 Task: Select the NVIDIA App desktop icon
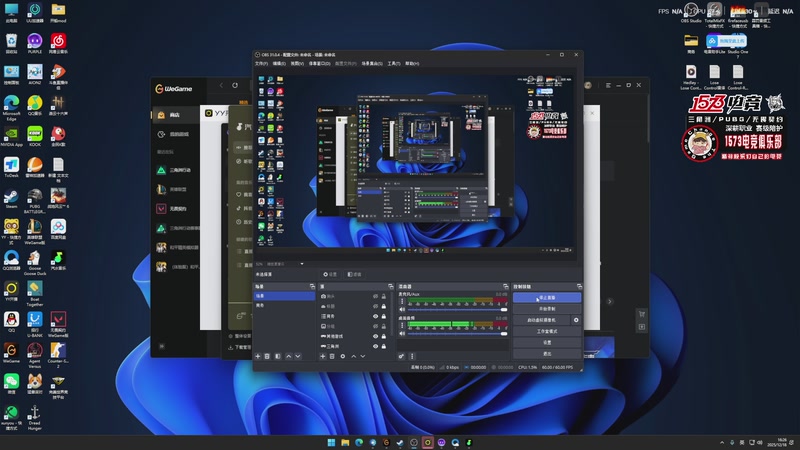pyautogui.click(x=11, y=136)
